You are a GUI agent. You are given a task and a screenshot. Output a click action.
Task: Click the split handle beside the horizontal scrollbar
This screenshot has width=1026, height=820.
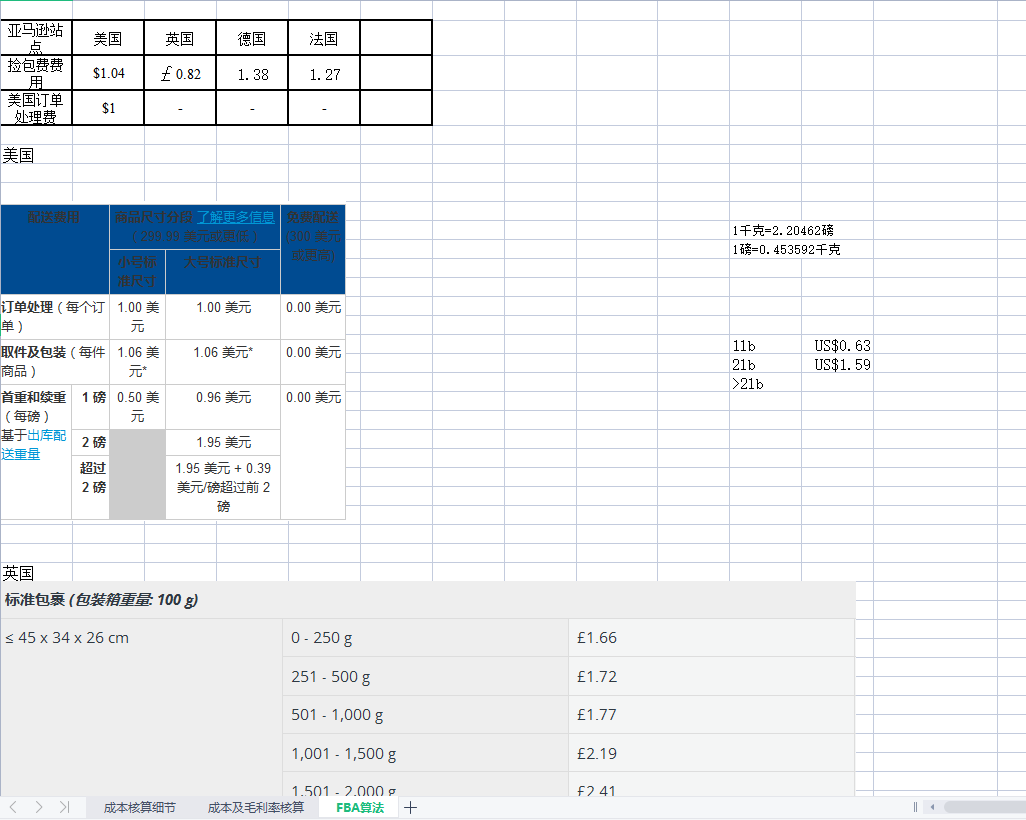(x=915, y=808)
